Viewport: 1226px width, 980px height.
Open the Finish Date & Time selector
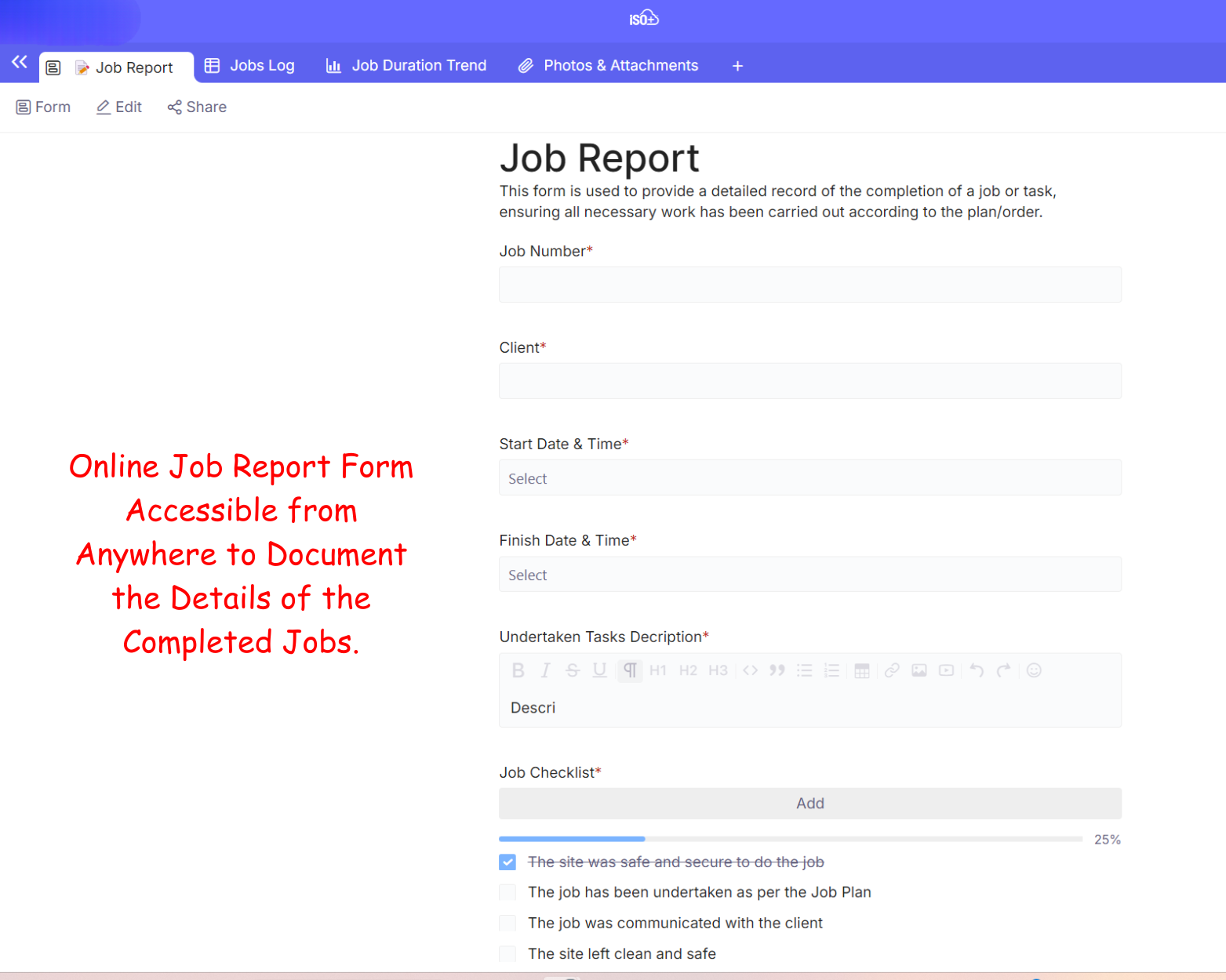point(809,575)
